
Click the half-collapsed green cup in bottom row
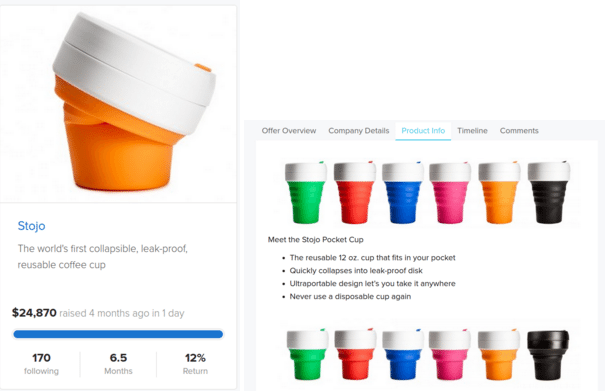coord(307,354)
